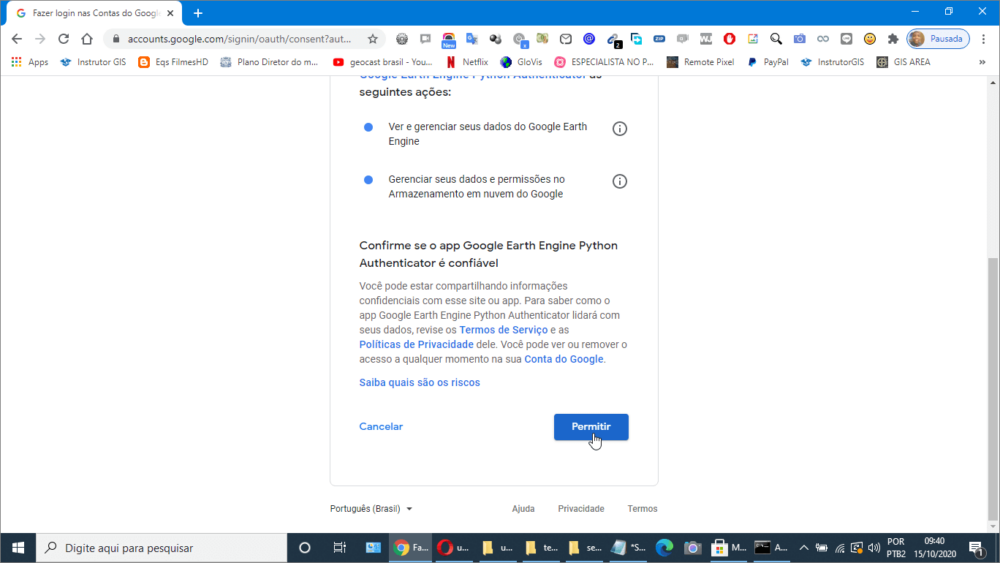Open the Políticas de Privacidade link
The width and height of the screenshot is (1000, 563).
(x=416, y=344)
